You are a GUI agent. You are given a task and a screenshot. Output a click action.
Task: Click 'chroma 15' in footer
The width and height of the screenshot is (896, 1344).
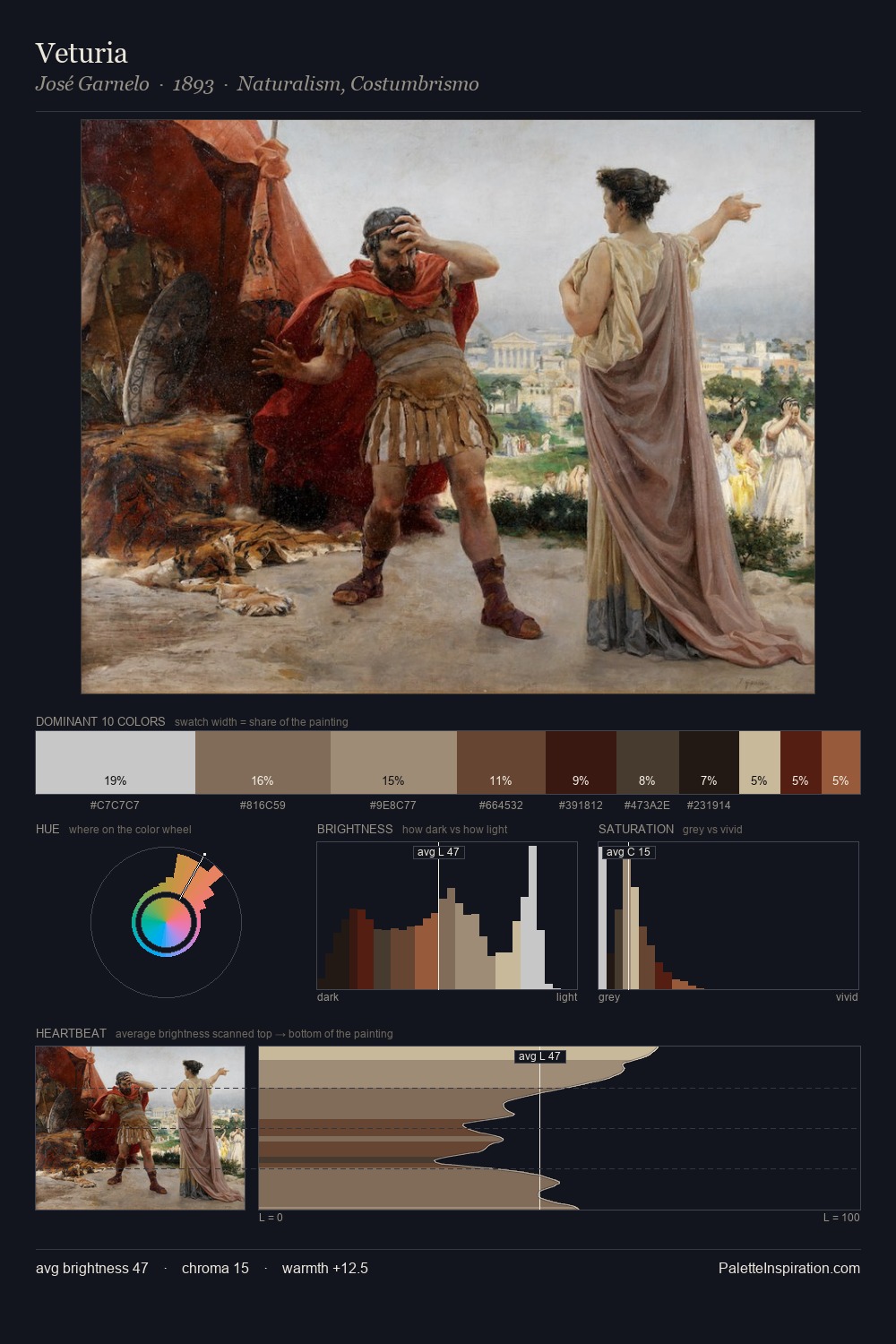point(215,1268)
